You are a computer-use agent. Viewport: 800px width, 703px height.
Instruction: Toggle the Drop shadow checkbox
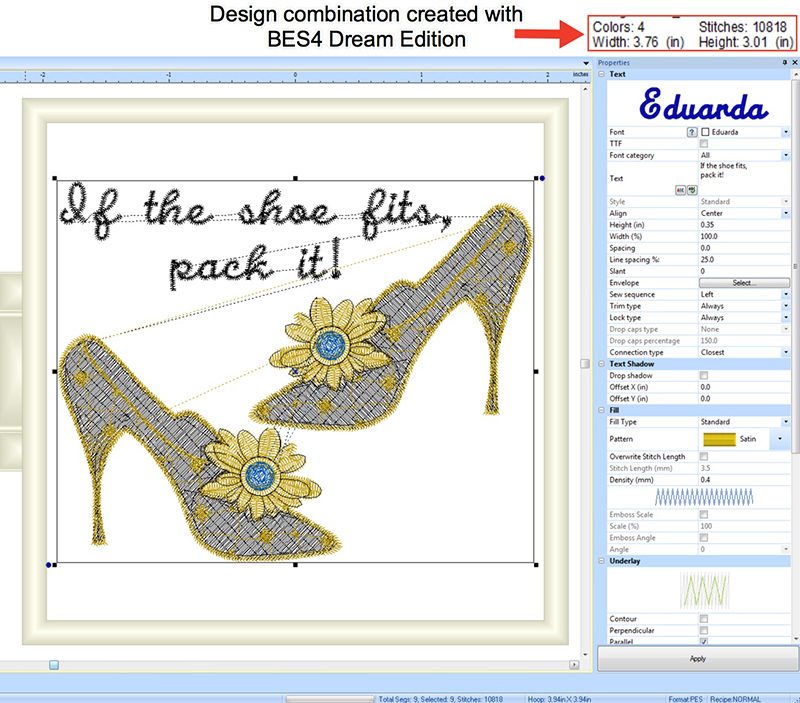[x=704, y=375]
